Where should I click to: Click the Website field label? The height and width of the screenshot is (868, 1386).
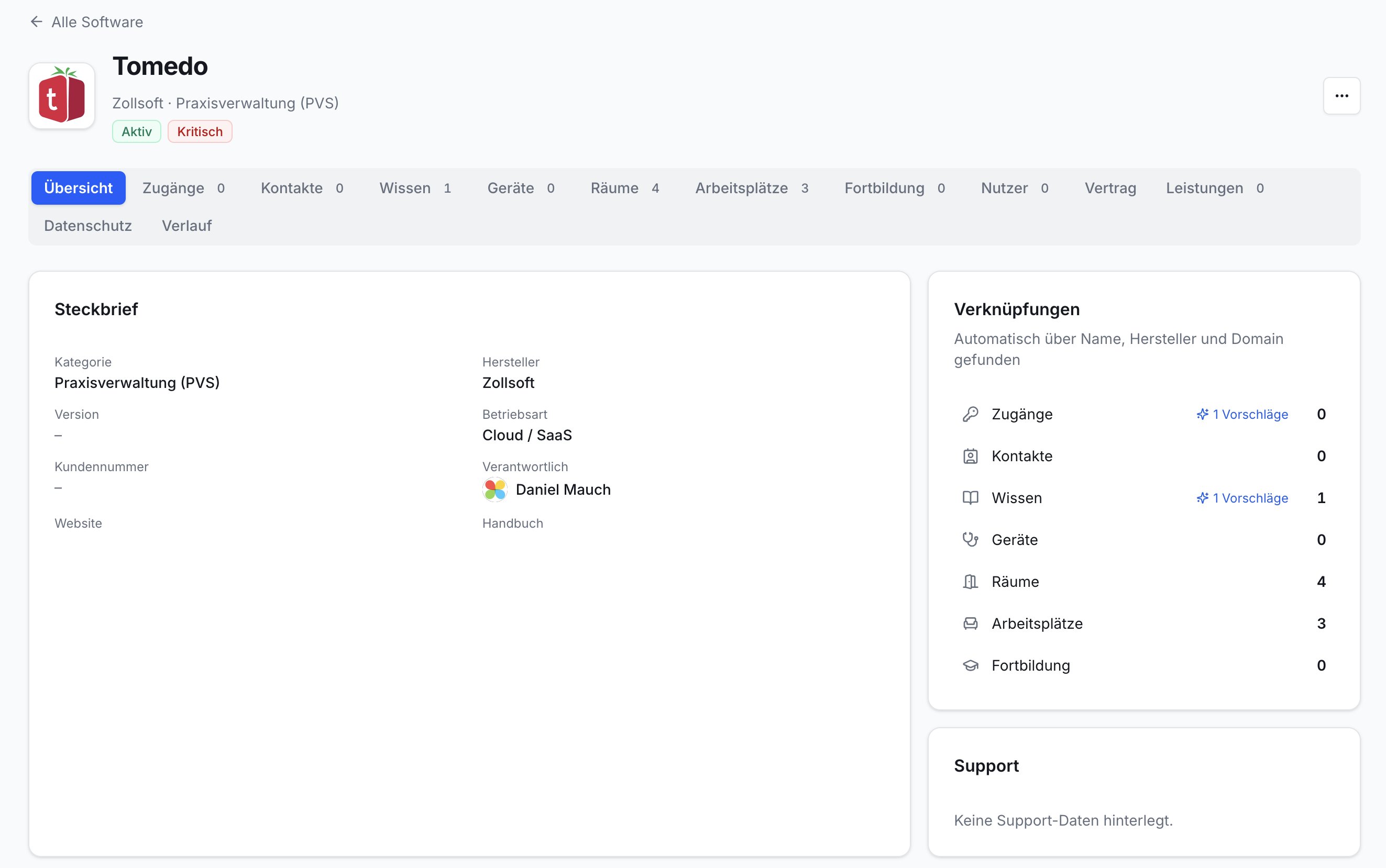point(78,523)
